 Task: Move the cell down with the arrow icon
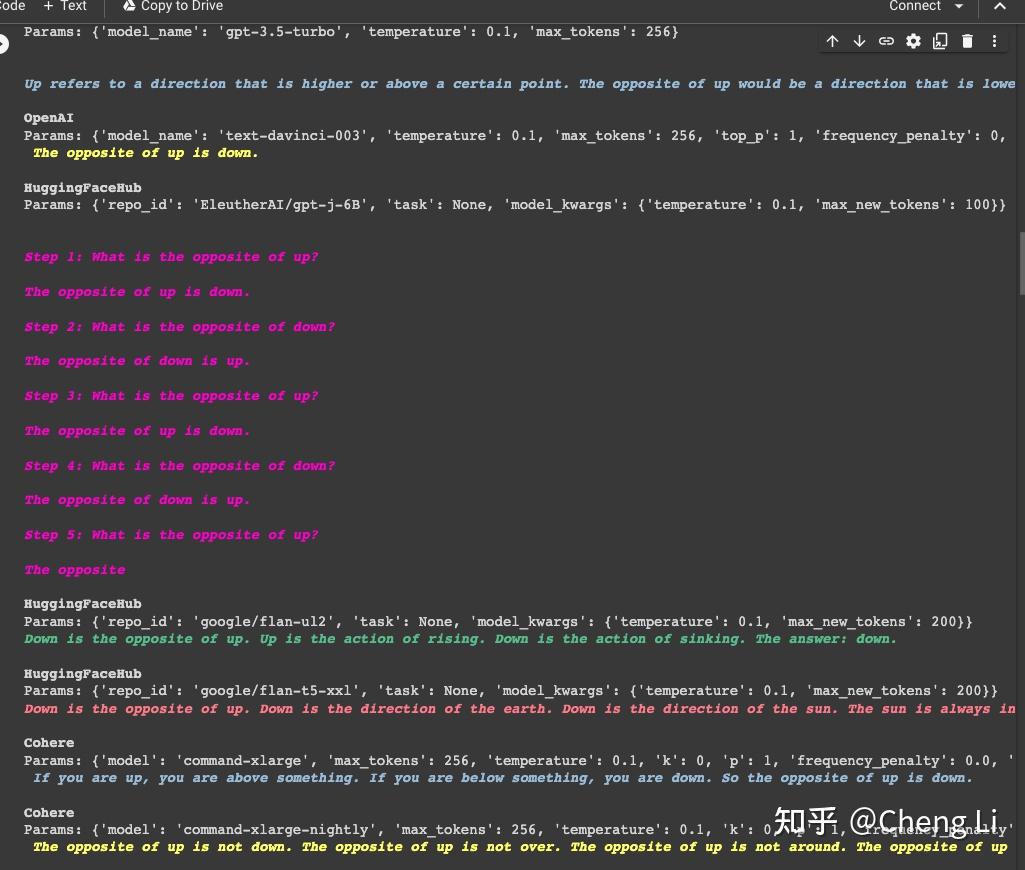pyautogui.click(x=859, y=41)
